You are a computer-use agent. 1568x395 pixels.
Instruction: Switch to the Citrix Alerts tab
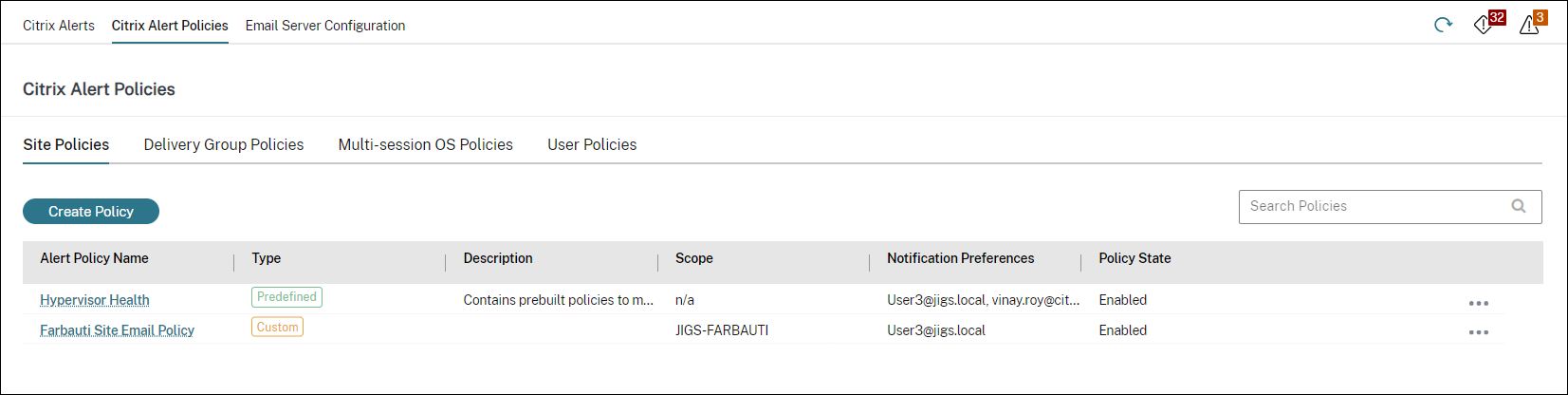click(x=59, y=26)
